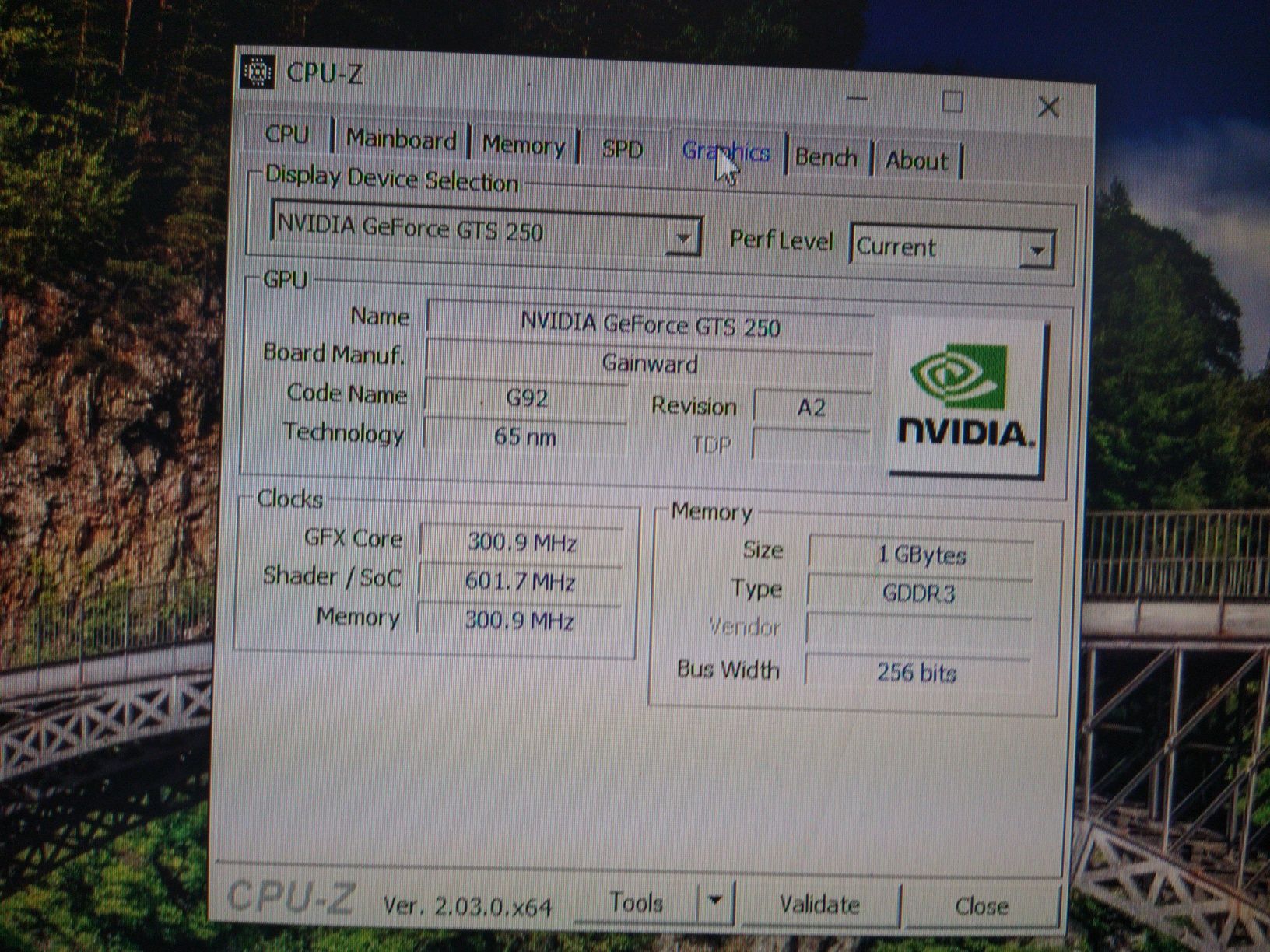This screenshot has height=952, width=1270.
Task: Click the Shader / SoC label
Action: (332, 576)
